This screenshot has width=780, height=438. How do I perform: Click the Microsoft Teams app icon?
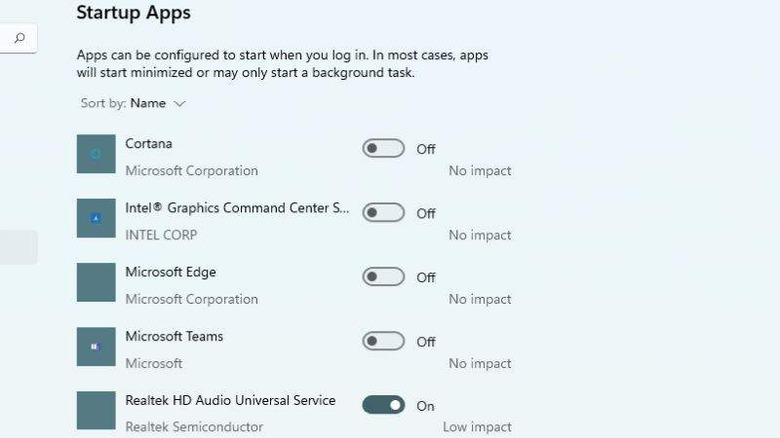pos(97,346)
